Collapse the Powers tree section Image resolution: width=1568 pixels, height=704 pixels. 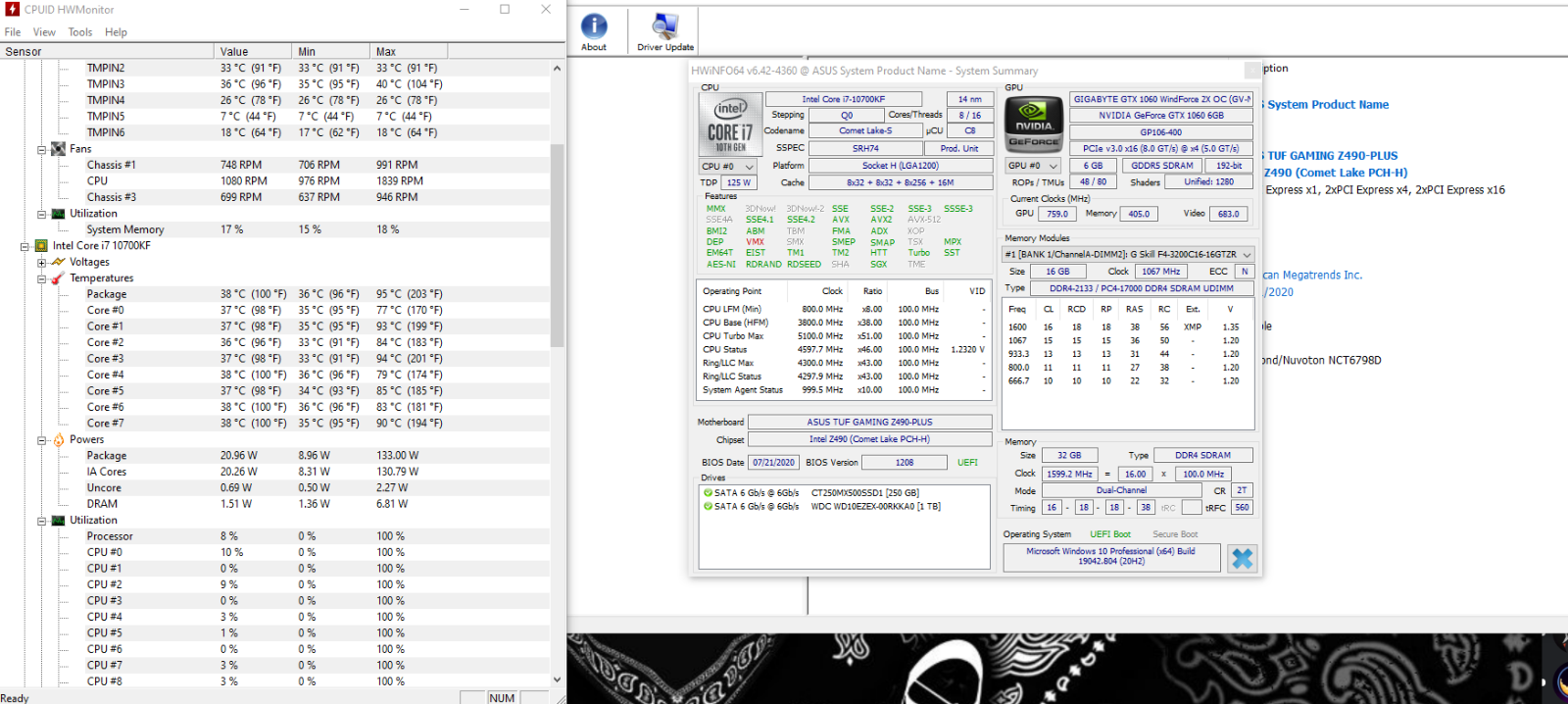pyautogui.click(x=42, y=440)
